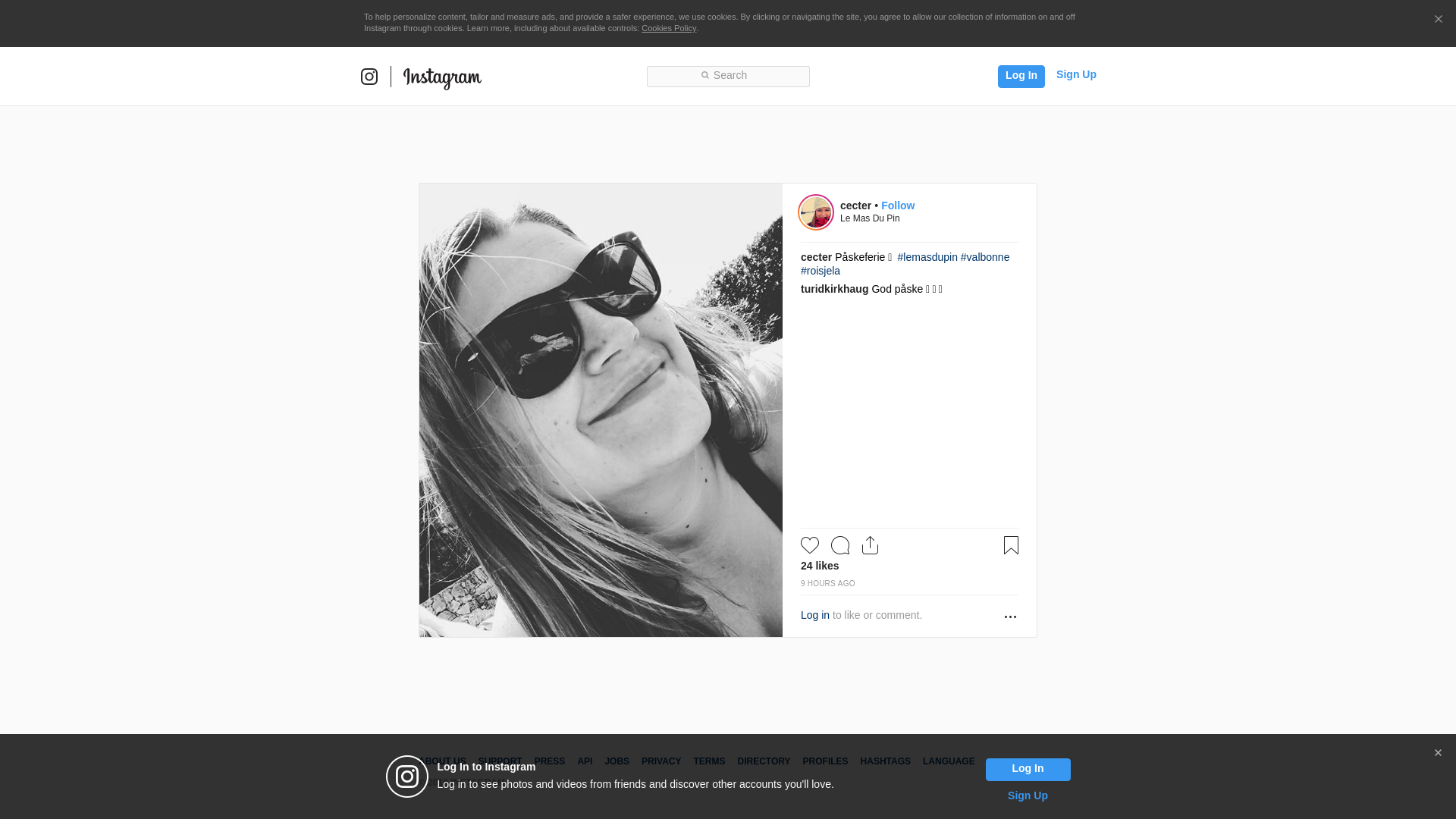Open the PRIVACY footer link
1456x819 pixels.
tap(661, 761)
